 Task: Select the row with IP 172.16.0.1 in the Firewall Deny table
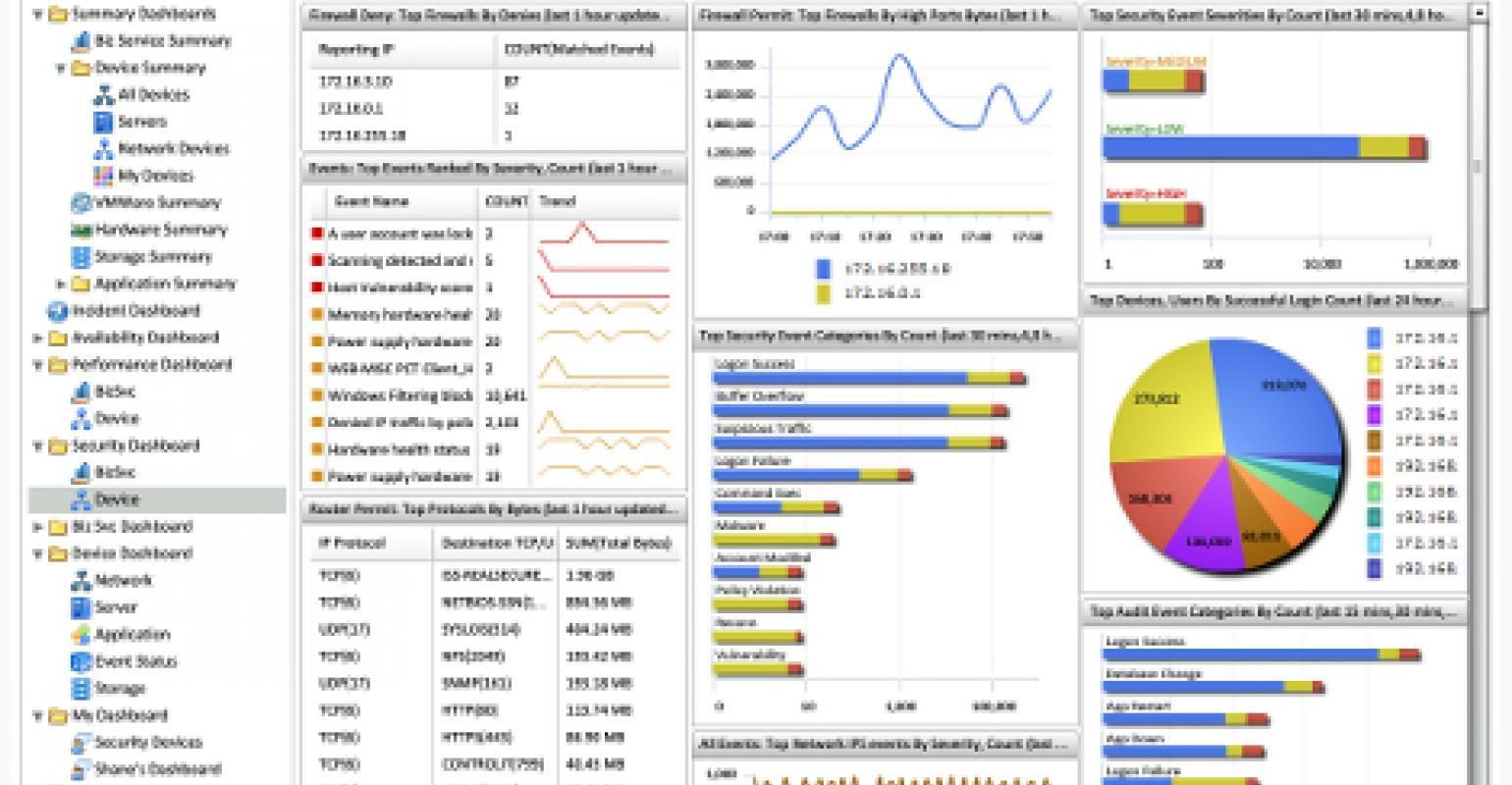495,109
